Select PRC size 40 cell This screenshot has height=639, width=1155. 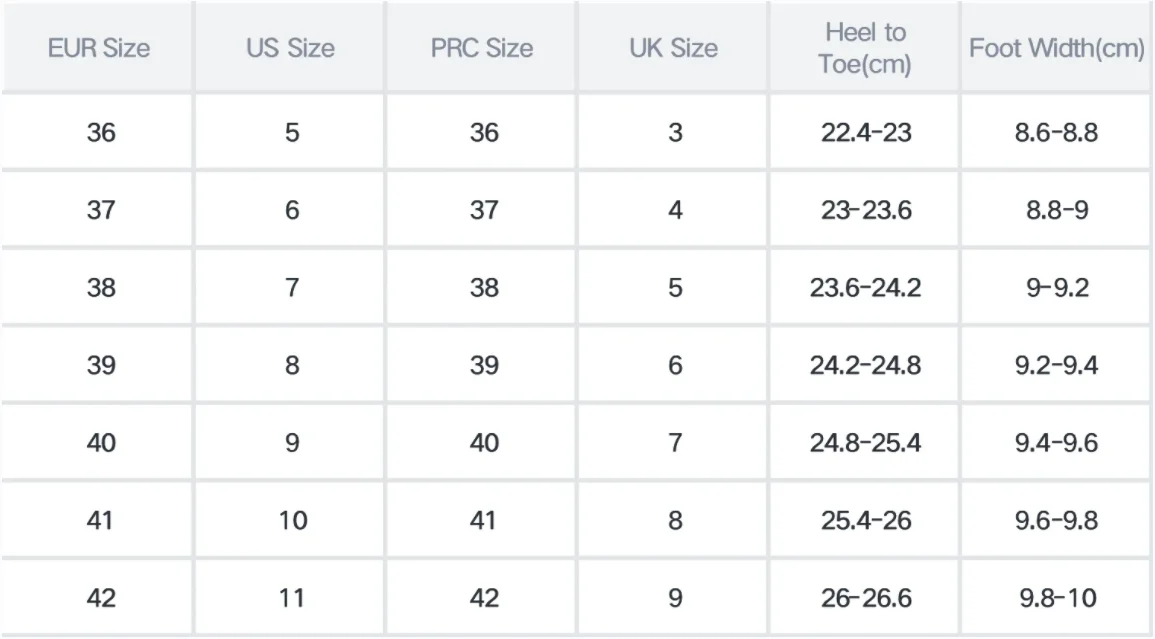click(x=484, y=442)
